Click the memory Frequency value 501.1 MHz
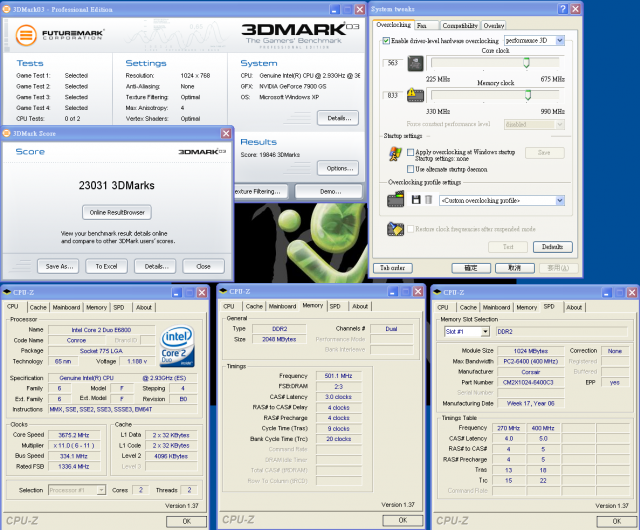The height and width of the screenshot is (530, 640). tap(338, 376)
